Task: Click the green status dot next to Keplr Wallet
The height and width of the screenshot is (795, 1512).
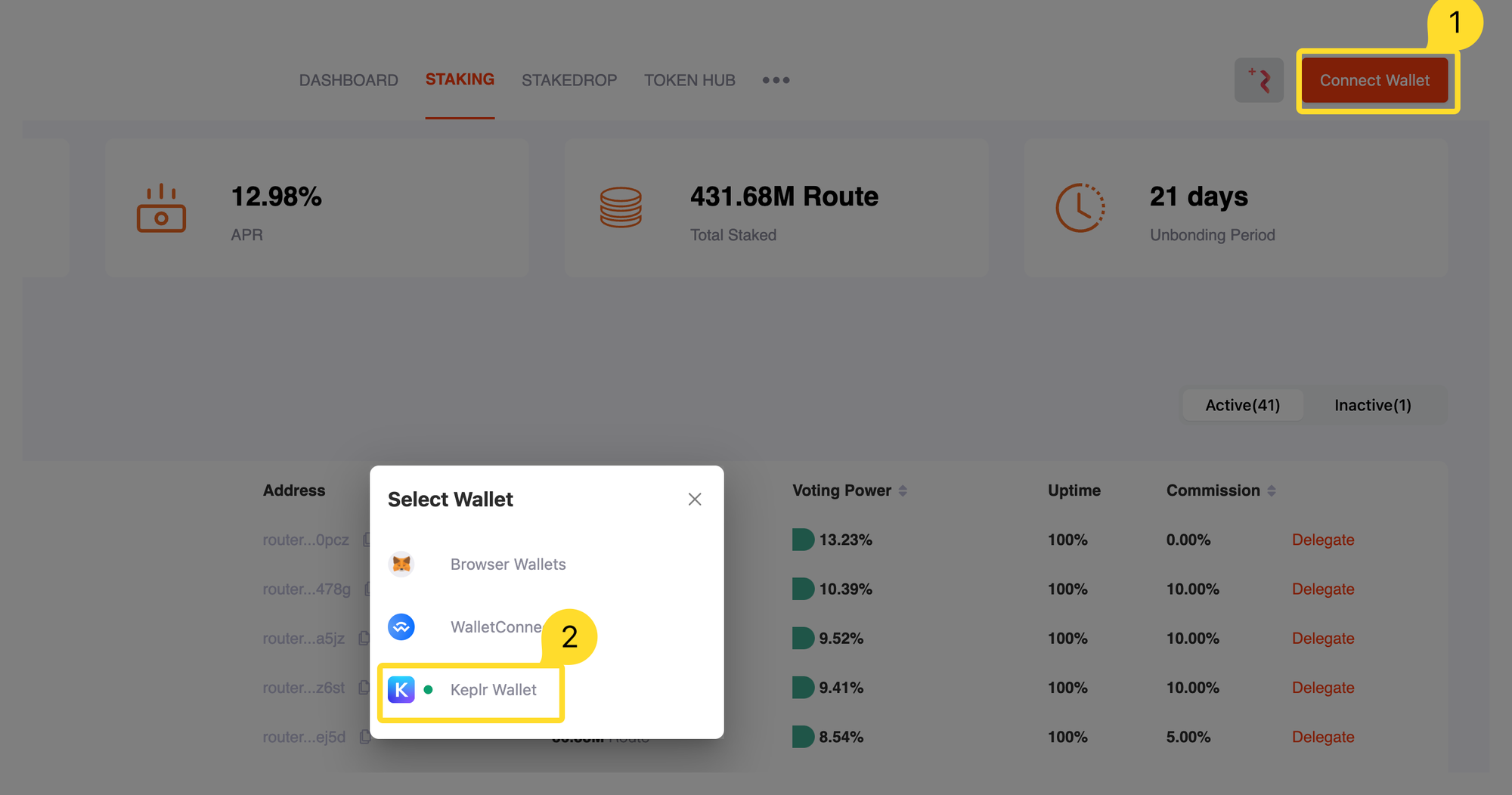Action: [x=428, y=689]
